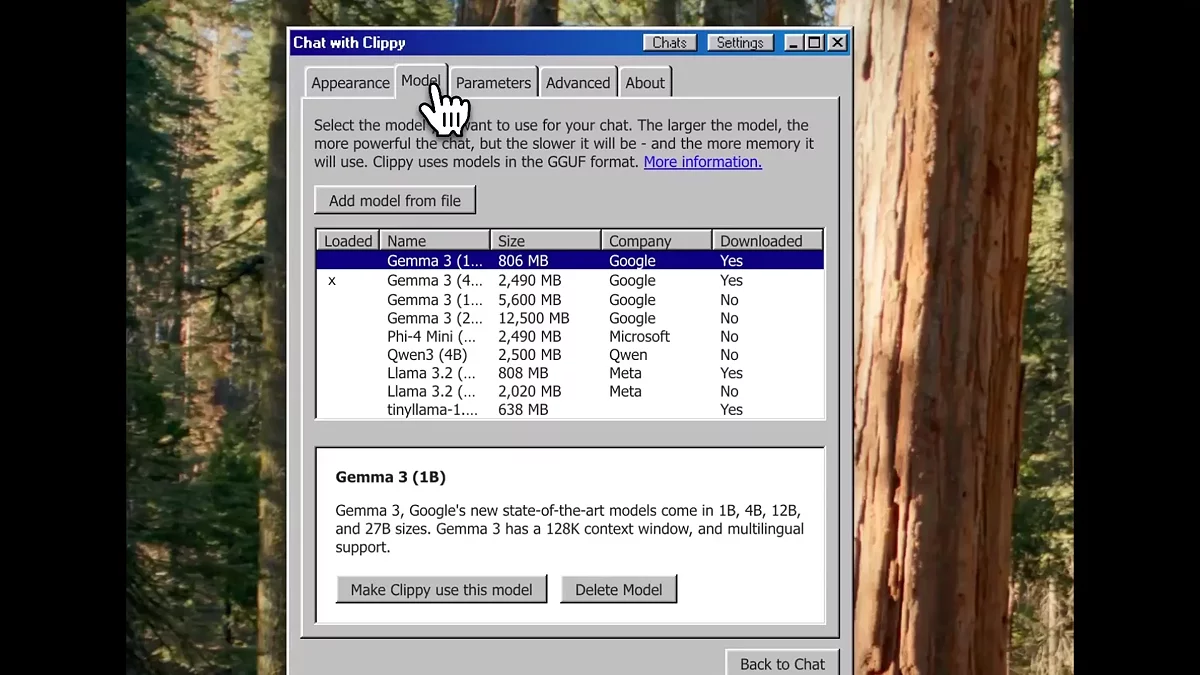This screenshot has width=1200, height=675.
Task: Click the 12,500 MB size cell
Action: point(533,318)
